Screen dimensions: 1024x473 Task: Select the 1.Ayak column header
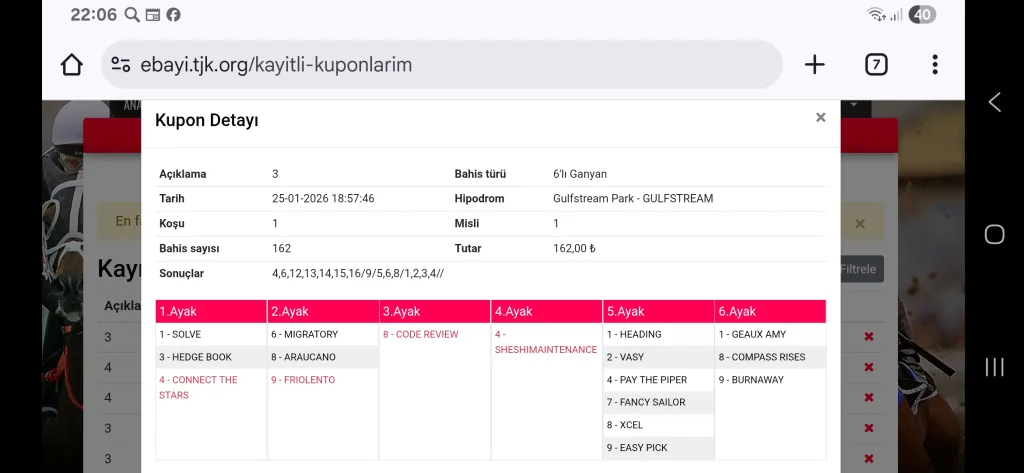211,312
